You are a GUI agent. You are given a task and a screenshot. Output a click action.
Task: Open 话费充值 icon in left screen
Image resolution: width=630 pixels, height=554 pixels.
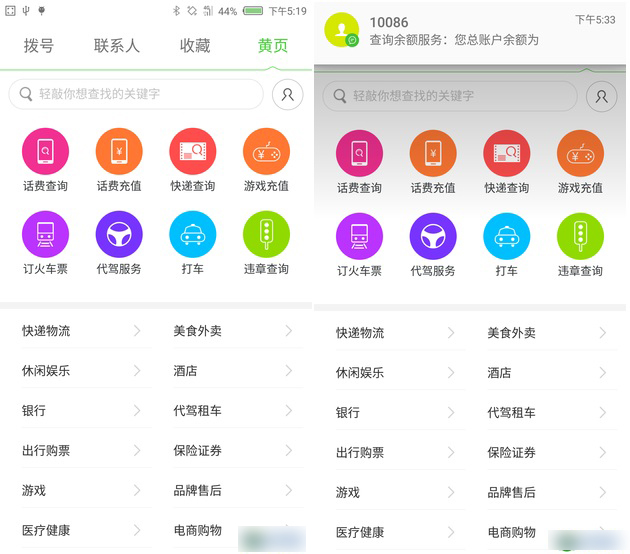[119, 151]
